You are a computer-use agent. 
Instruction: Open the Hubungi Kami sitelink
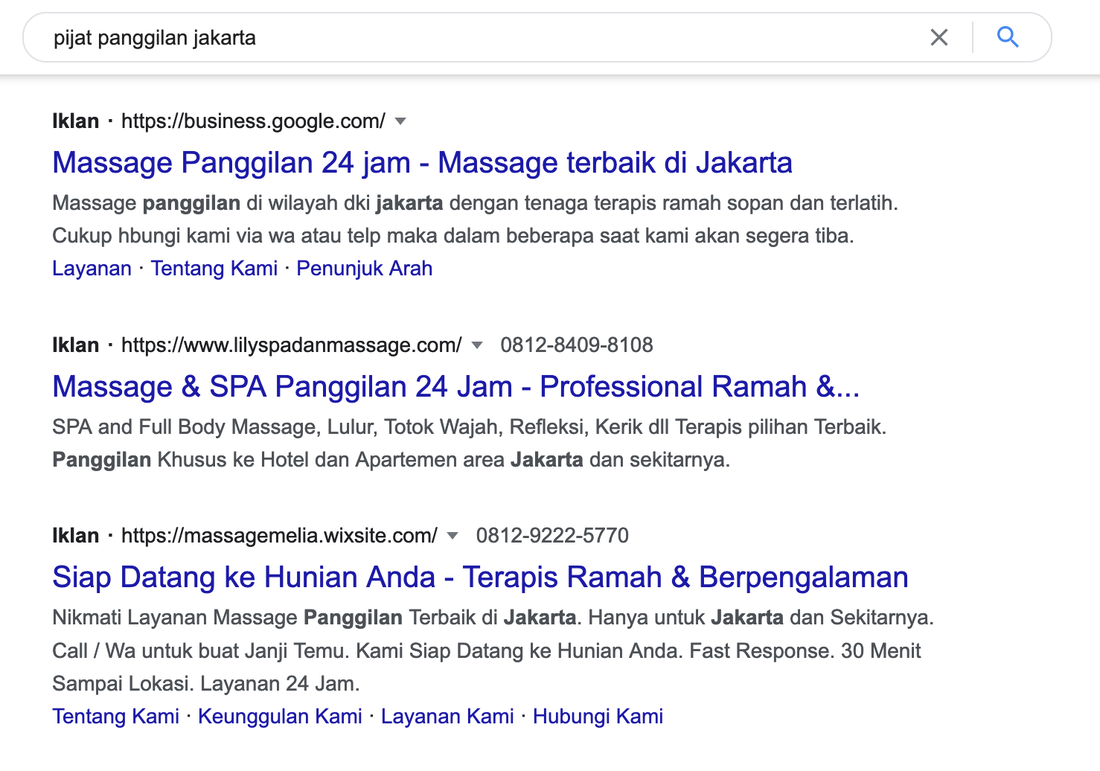[597, 716]
